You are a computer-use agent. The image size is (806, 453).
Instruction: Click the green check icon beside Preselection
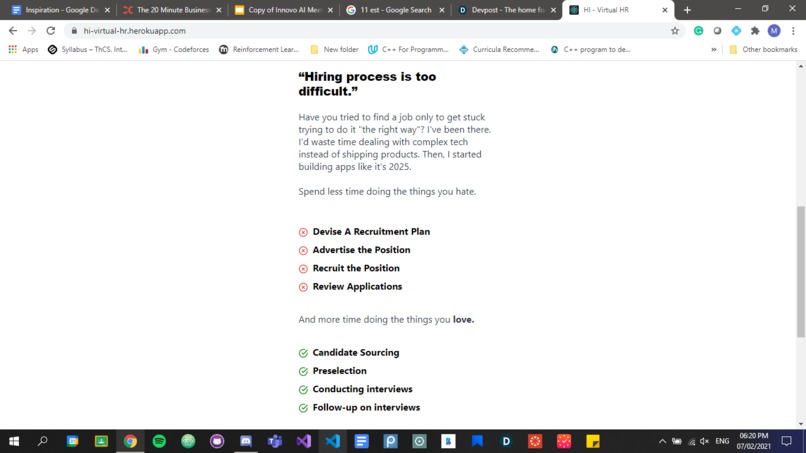coord(303,371)
